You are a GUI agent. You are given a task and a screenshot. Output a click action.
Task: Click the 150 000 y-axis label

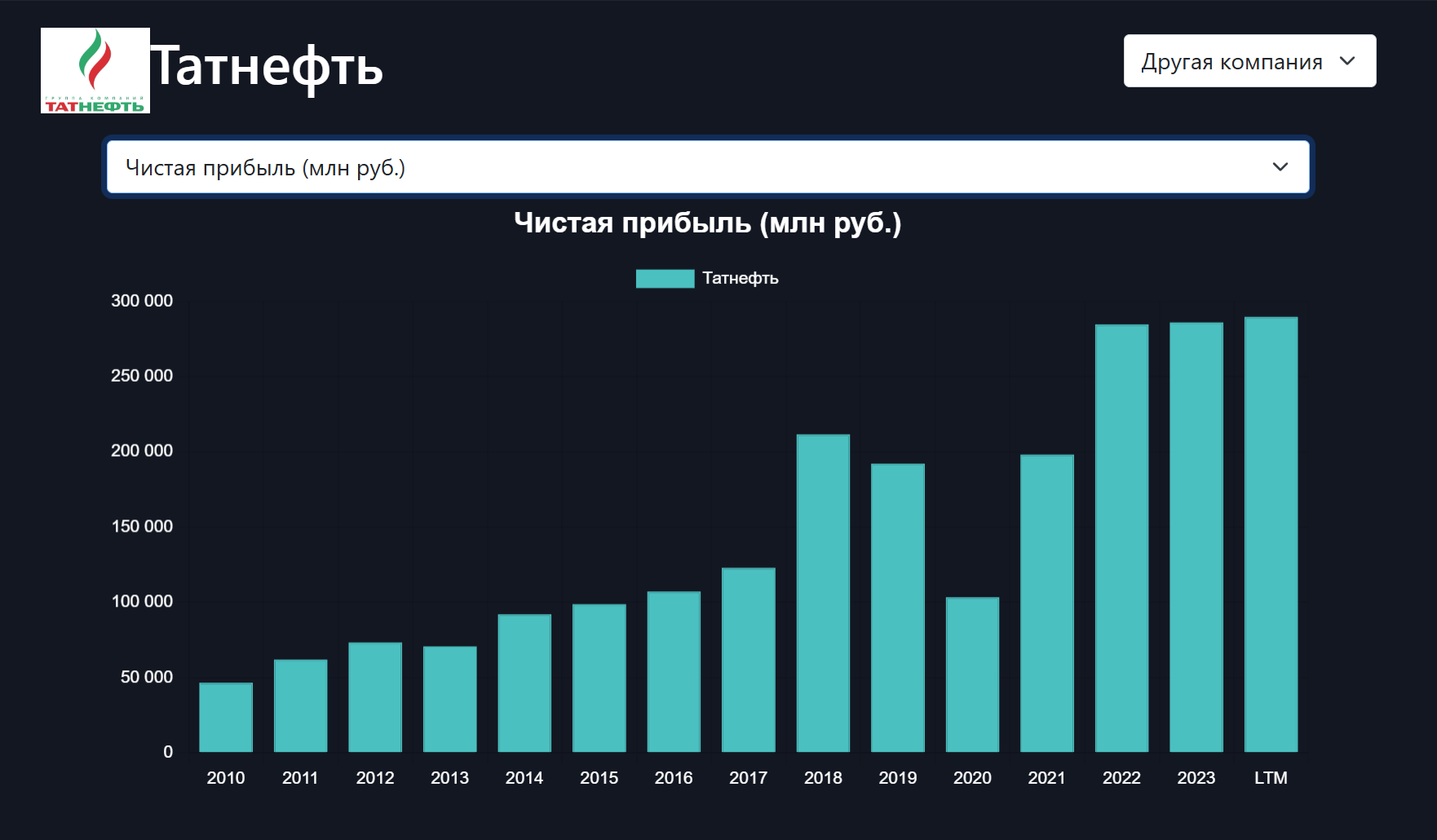coord(142,526)
